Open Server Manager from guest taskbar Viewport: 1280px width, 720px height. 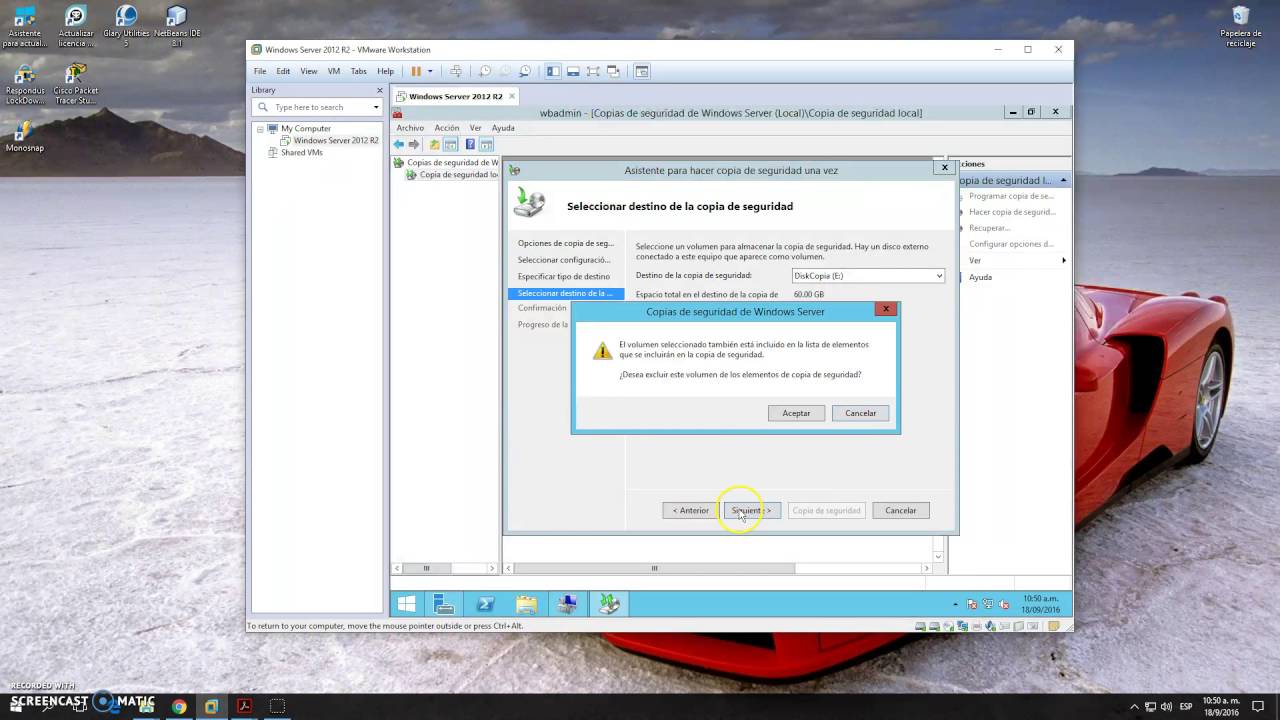[x=444, y=604]
